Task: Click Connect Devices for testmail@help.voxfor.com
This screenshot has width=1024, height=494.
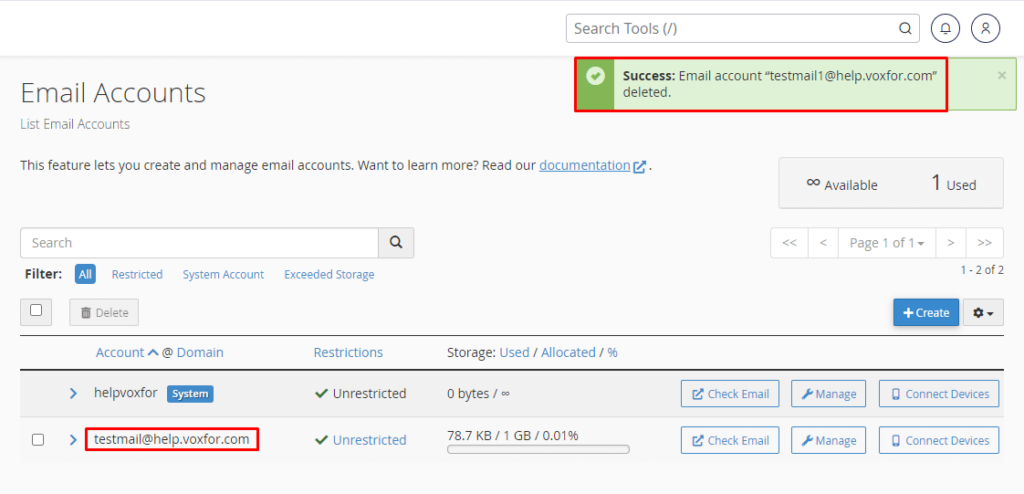Action: click(939, 440)
